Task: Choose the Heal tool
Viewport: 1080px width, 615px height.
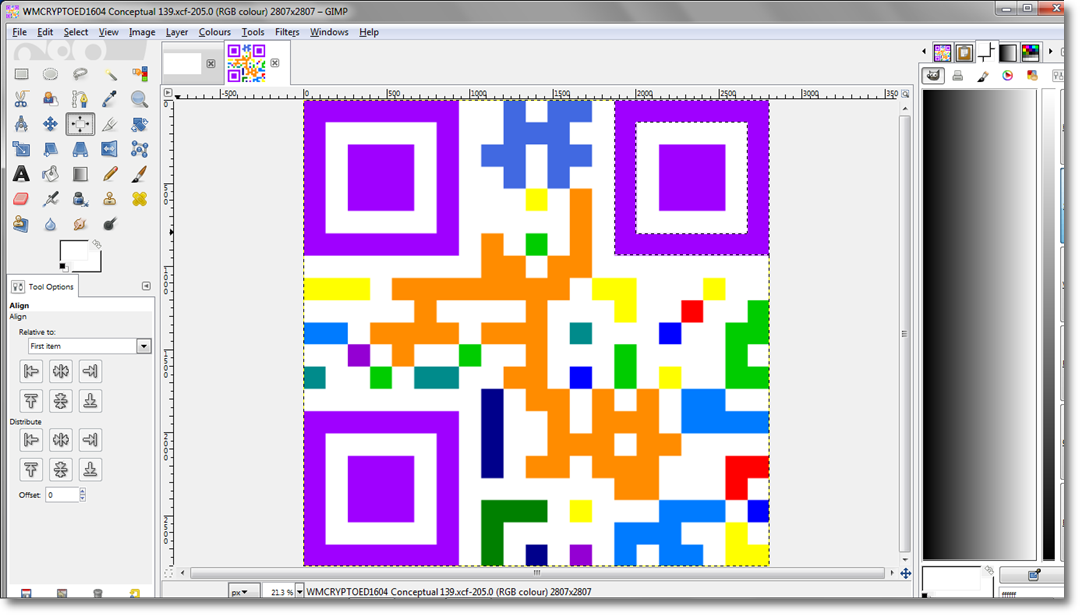Action: [140, 199]
